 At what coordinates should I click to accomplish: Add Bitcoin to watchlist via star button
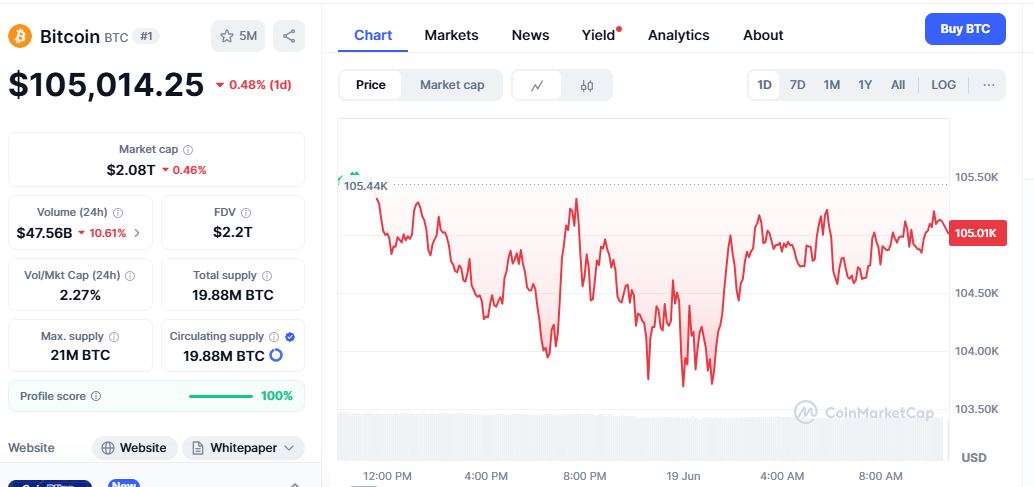237,36
